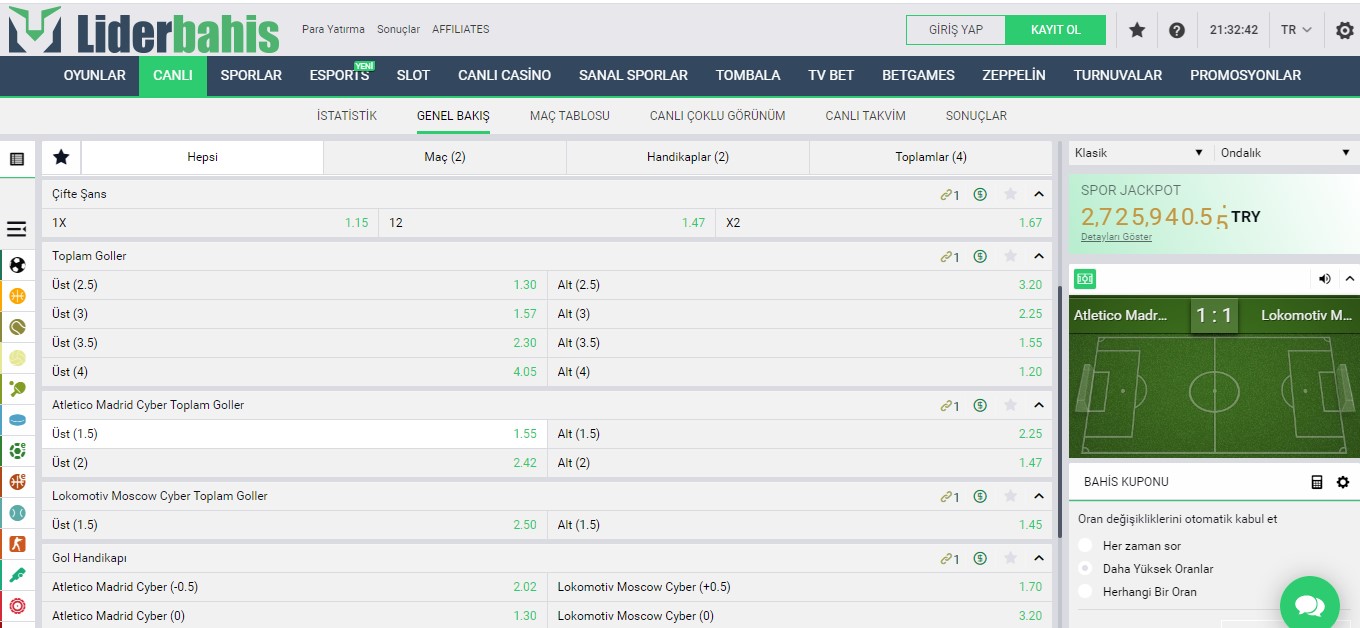Collapse Atletico Madrid Cyber Toplam Goller section
The height and width of the screenshot is (628, 1360).
point(1039,406)
